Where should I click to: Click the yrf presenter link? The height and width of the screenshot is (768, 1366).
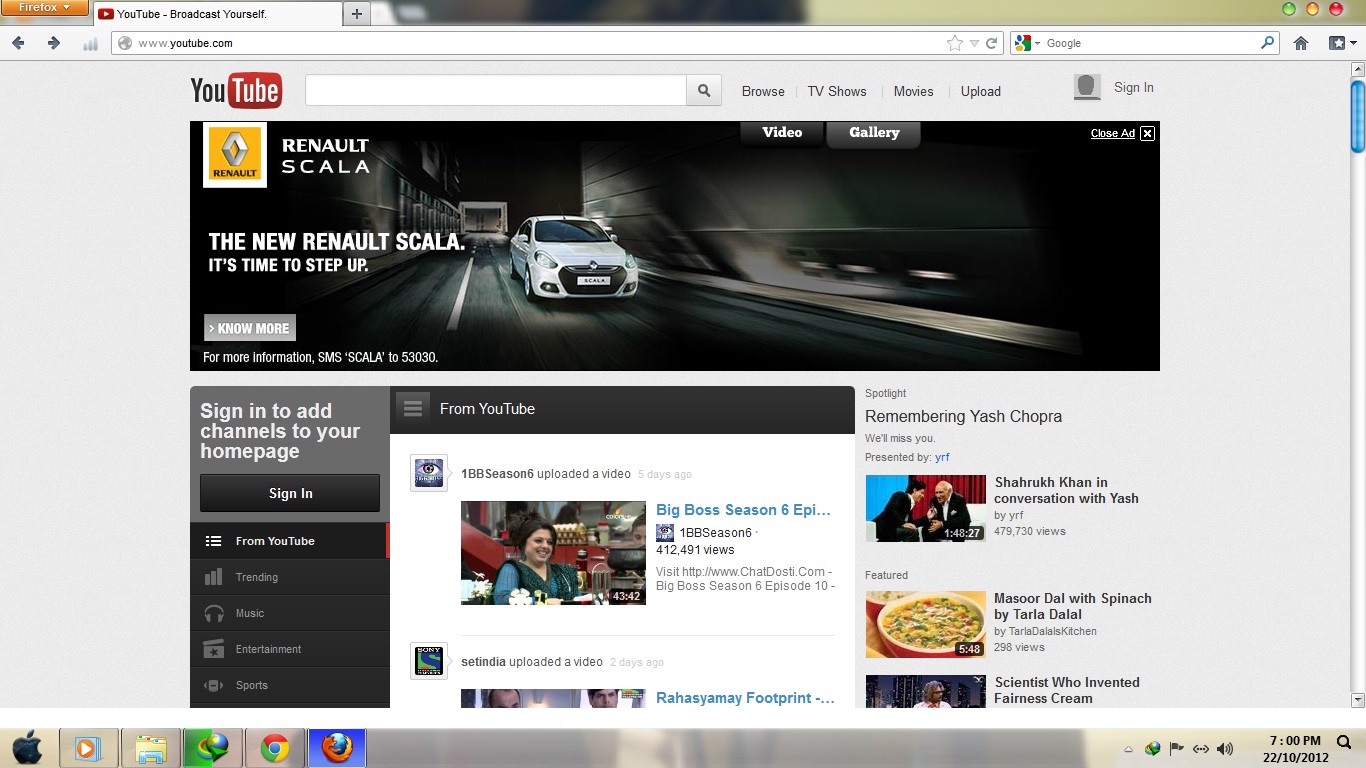pyautogui.click(x=942, y=457)
